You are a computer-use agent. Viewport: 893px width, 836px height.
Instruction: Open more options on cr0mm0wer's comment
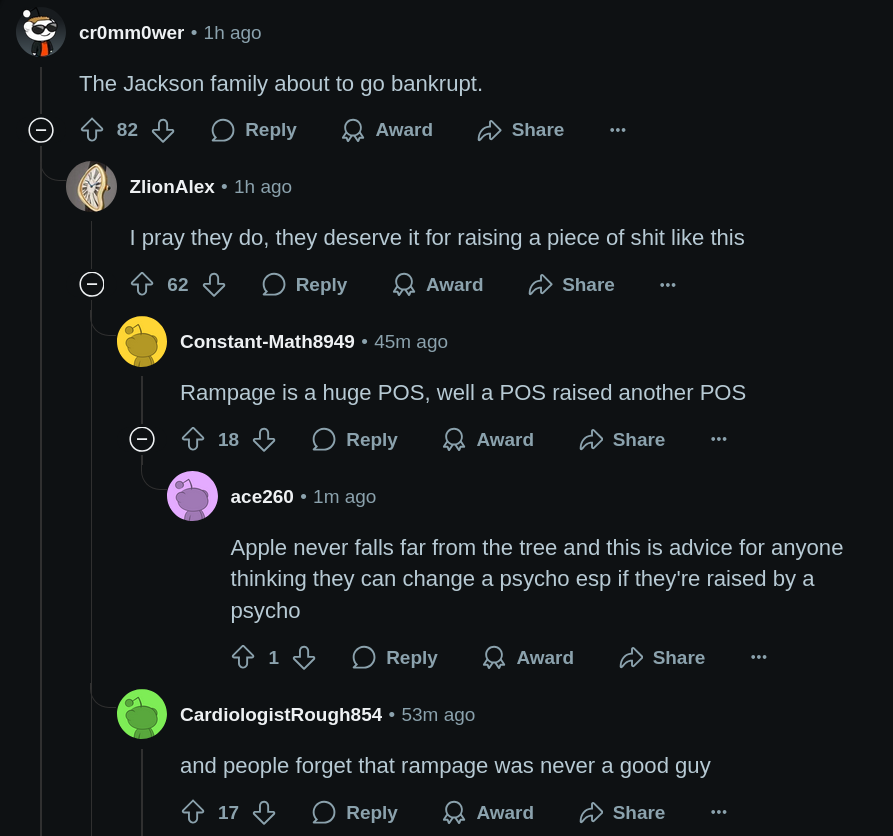(618, 130)
